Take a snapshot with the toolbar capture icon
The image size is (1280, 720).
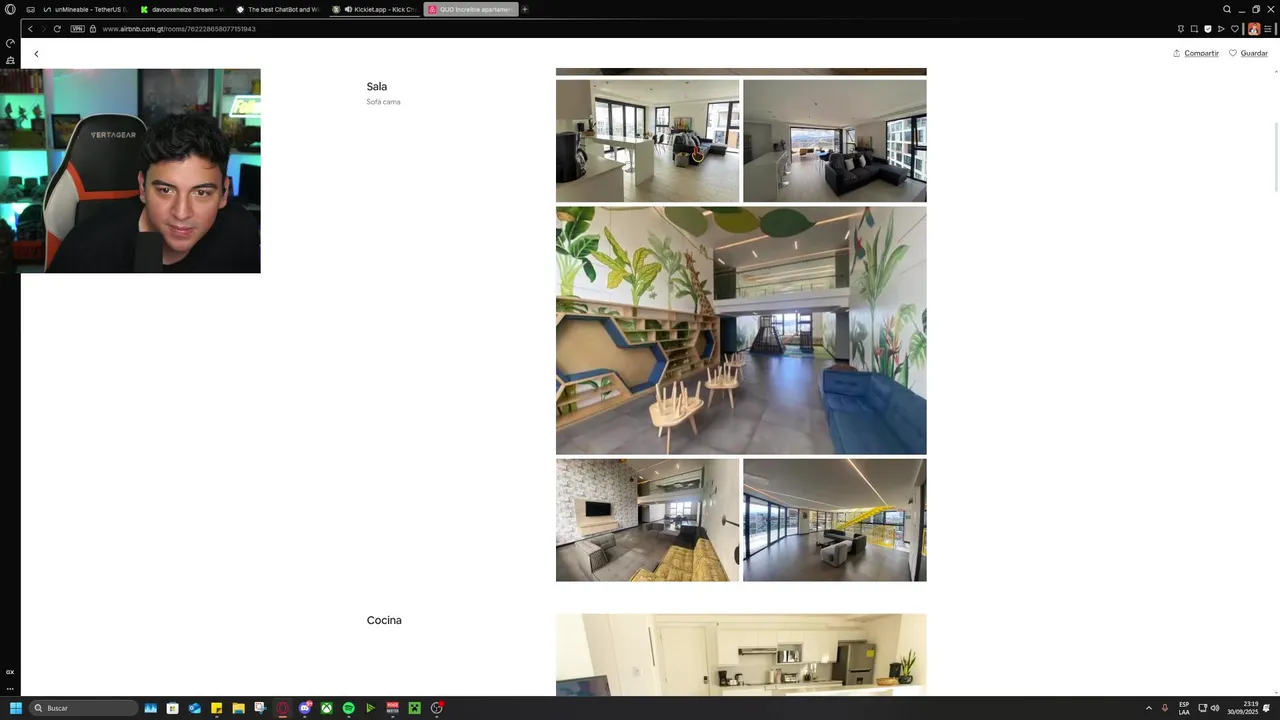click(1194, 29)
